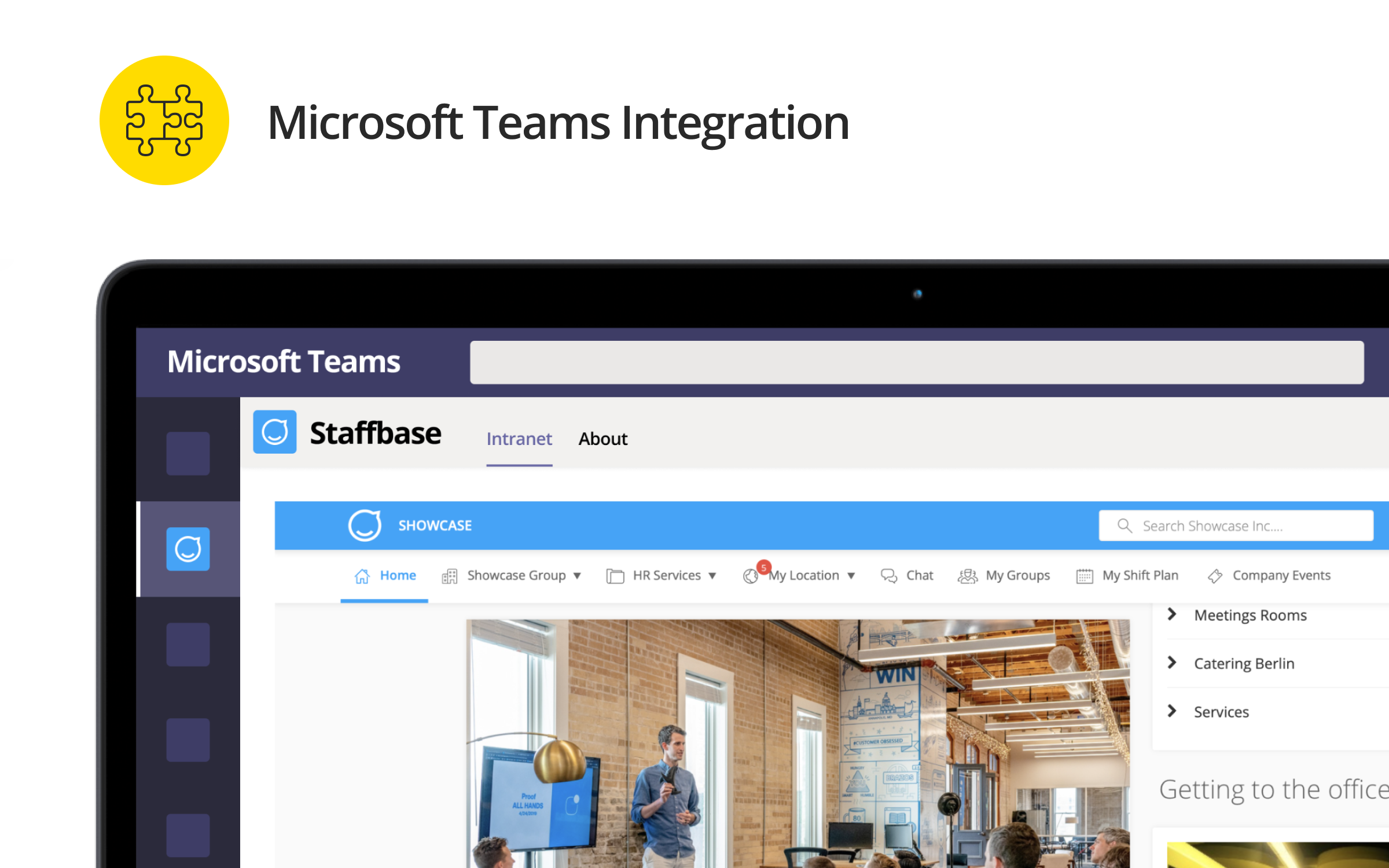Click the Showcase logo in blue banner
The width and height of the screenshot is (1389, 868).
pos(365,525)
